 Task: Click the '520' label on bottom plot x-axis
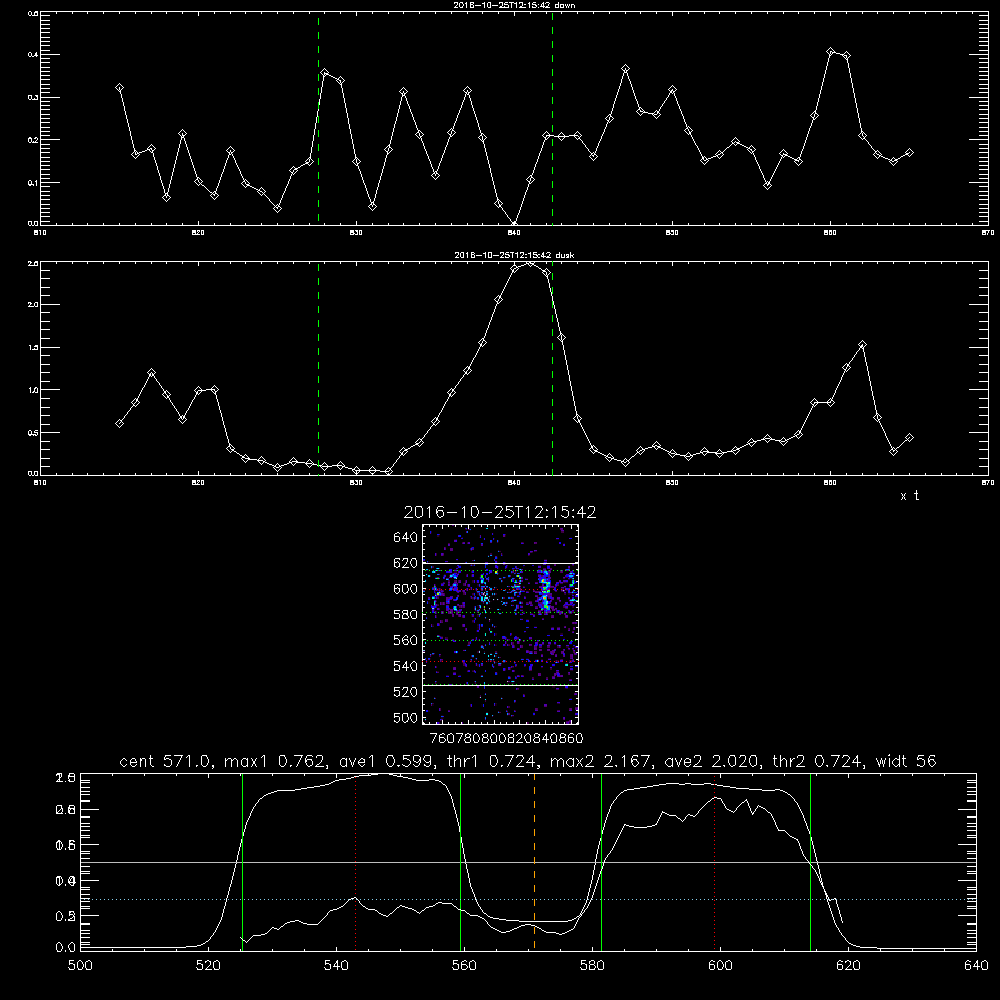coord(208,966)
